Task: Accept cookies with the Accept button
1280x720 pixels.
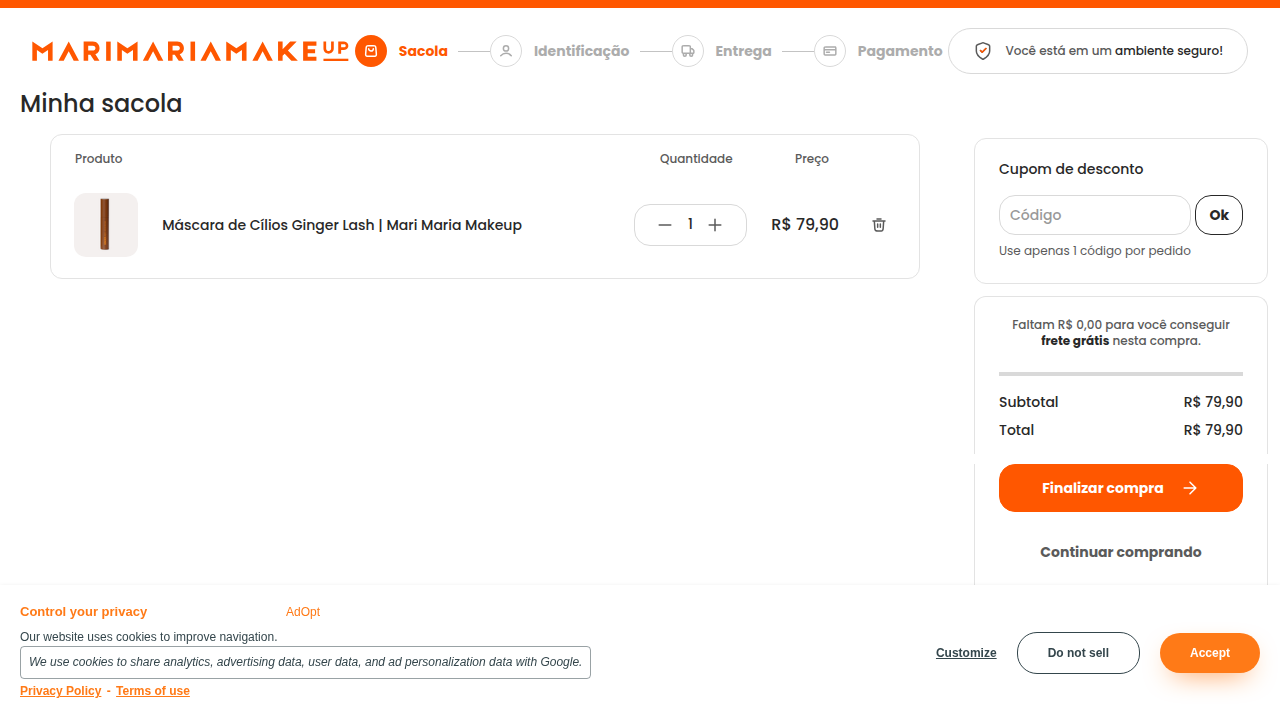Action: pos(1210,653)
